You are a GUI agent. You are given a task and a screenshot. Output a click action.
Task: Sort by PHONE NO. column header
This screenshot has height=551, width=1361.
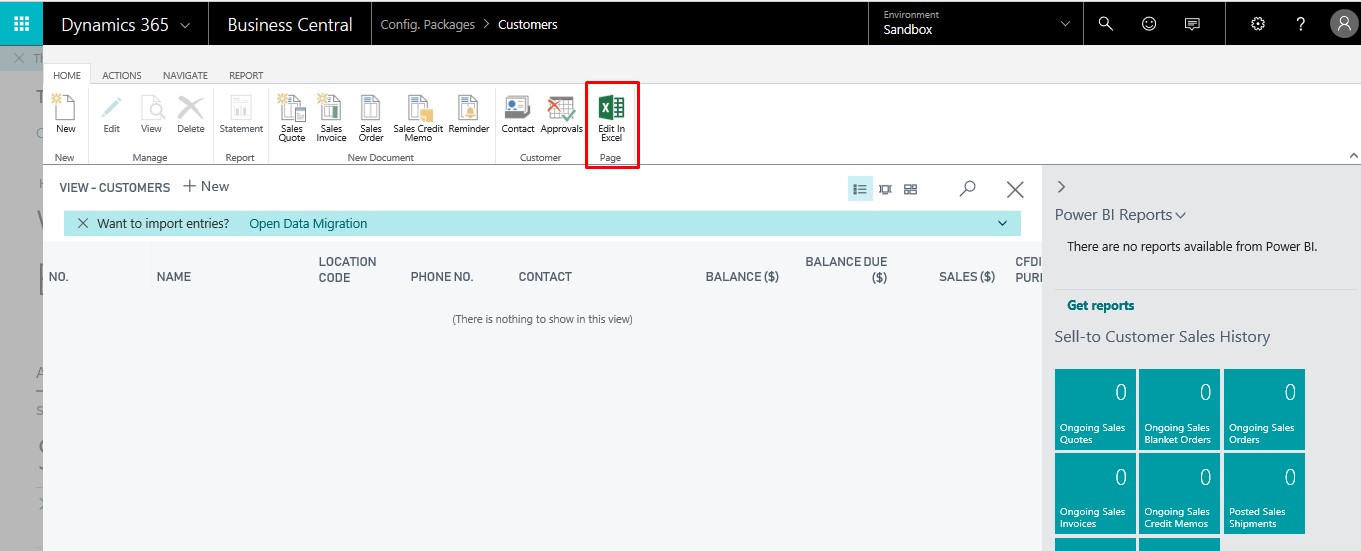tap(442, 277)
